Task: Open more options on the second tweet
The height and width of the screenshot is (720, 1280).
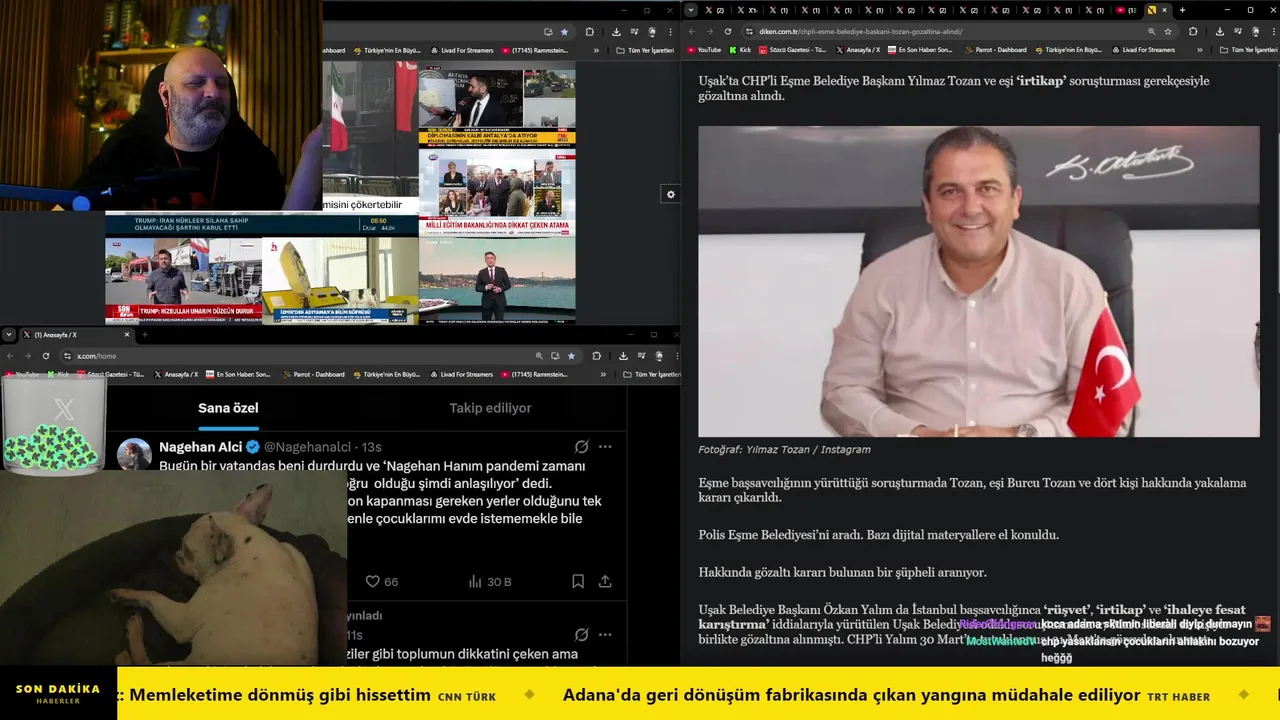Action: [604, 634]
